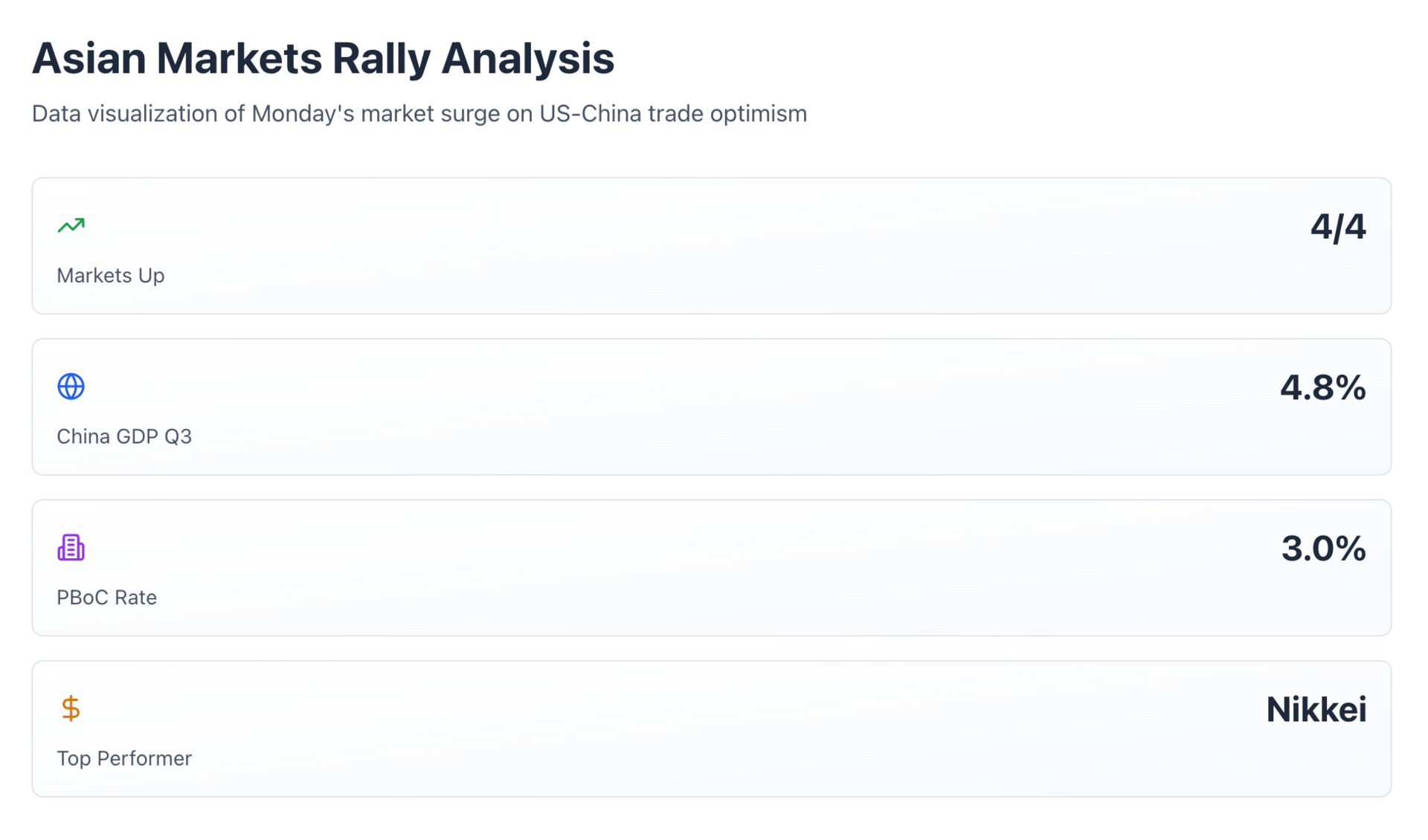Select the Top Performer label
Screen dimensions: 1428x840
coord(124,758)
